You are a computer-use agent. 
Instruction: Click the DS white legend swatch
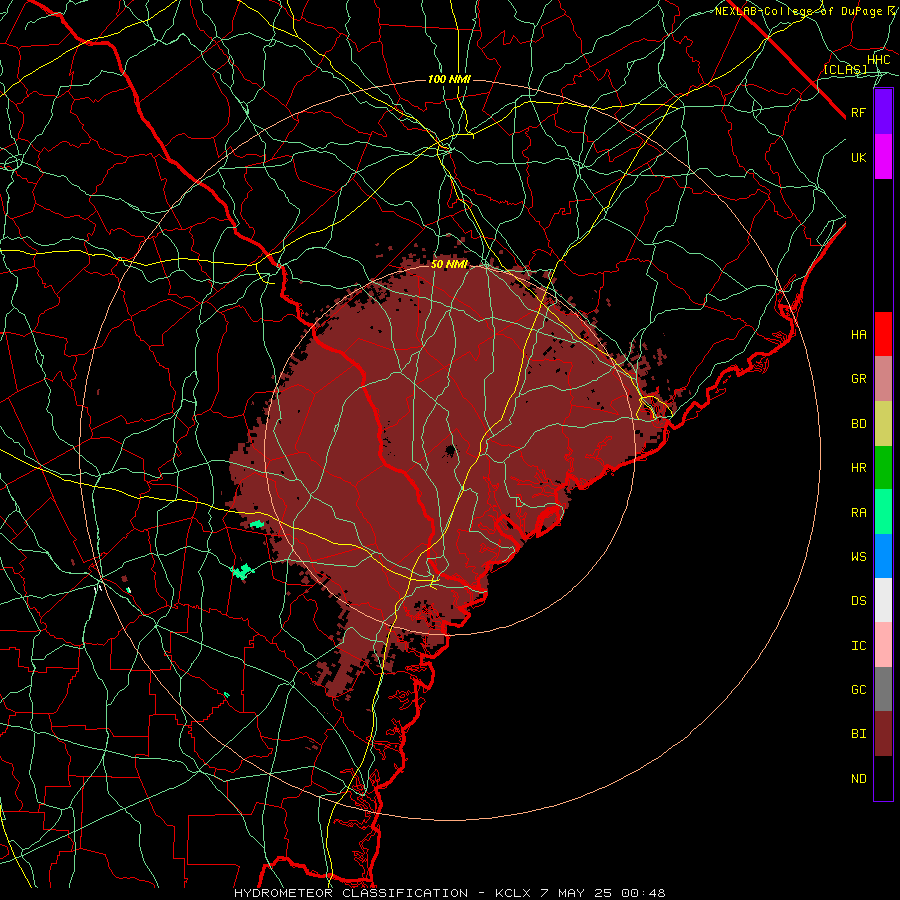[x=883, y=600]
